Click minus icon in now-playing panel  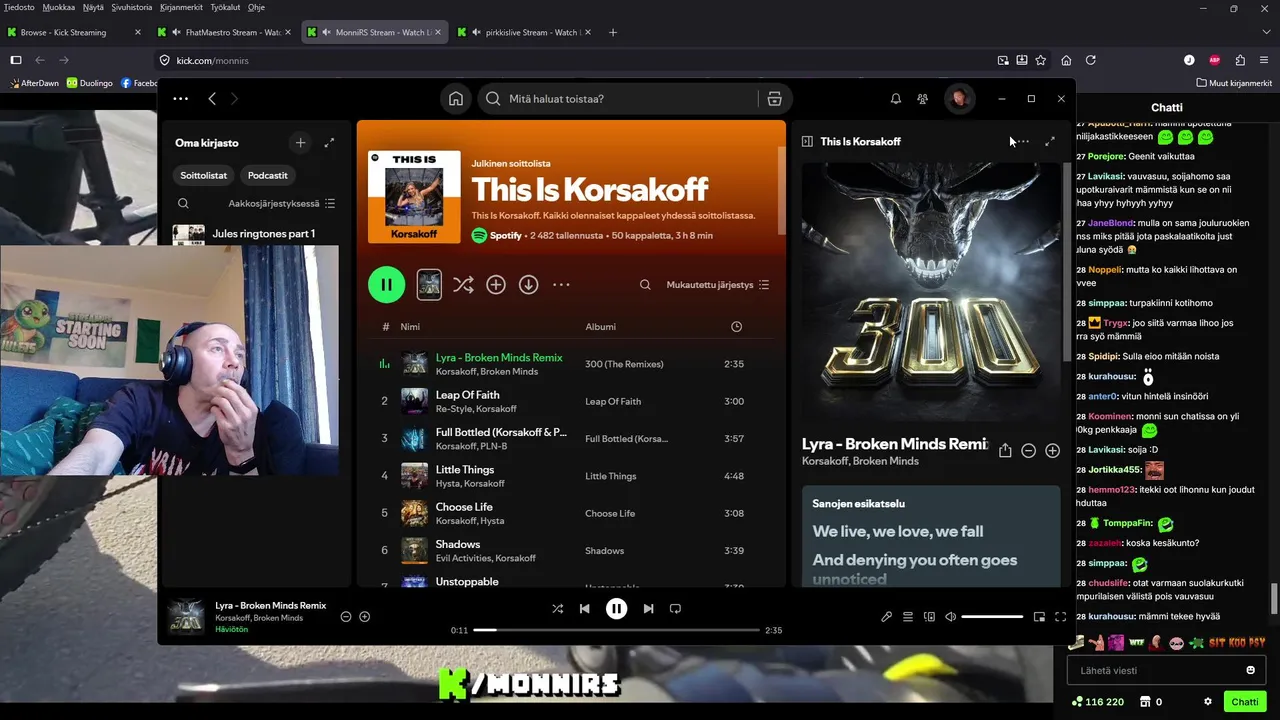pos(1029,451)
